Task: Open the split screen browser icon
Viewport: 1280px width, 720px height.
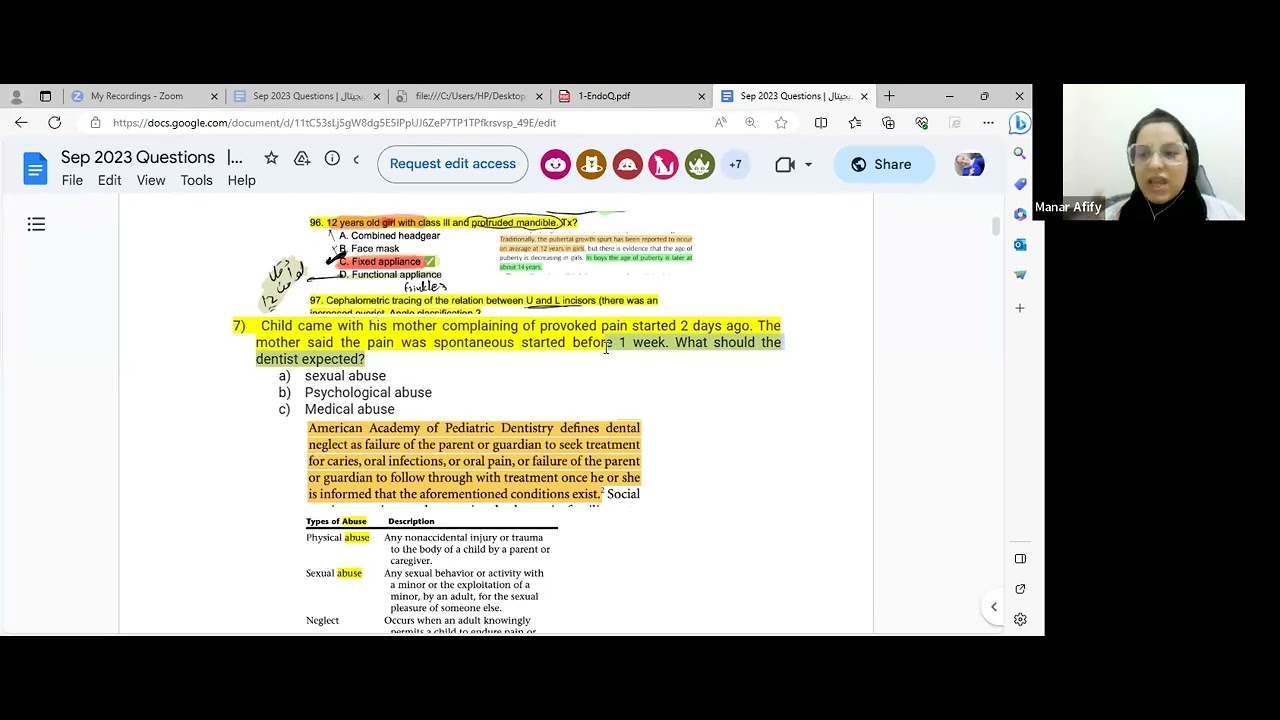Action: click(x=821, y=123)
